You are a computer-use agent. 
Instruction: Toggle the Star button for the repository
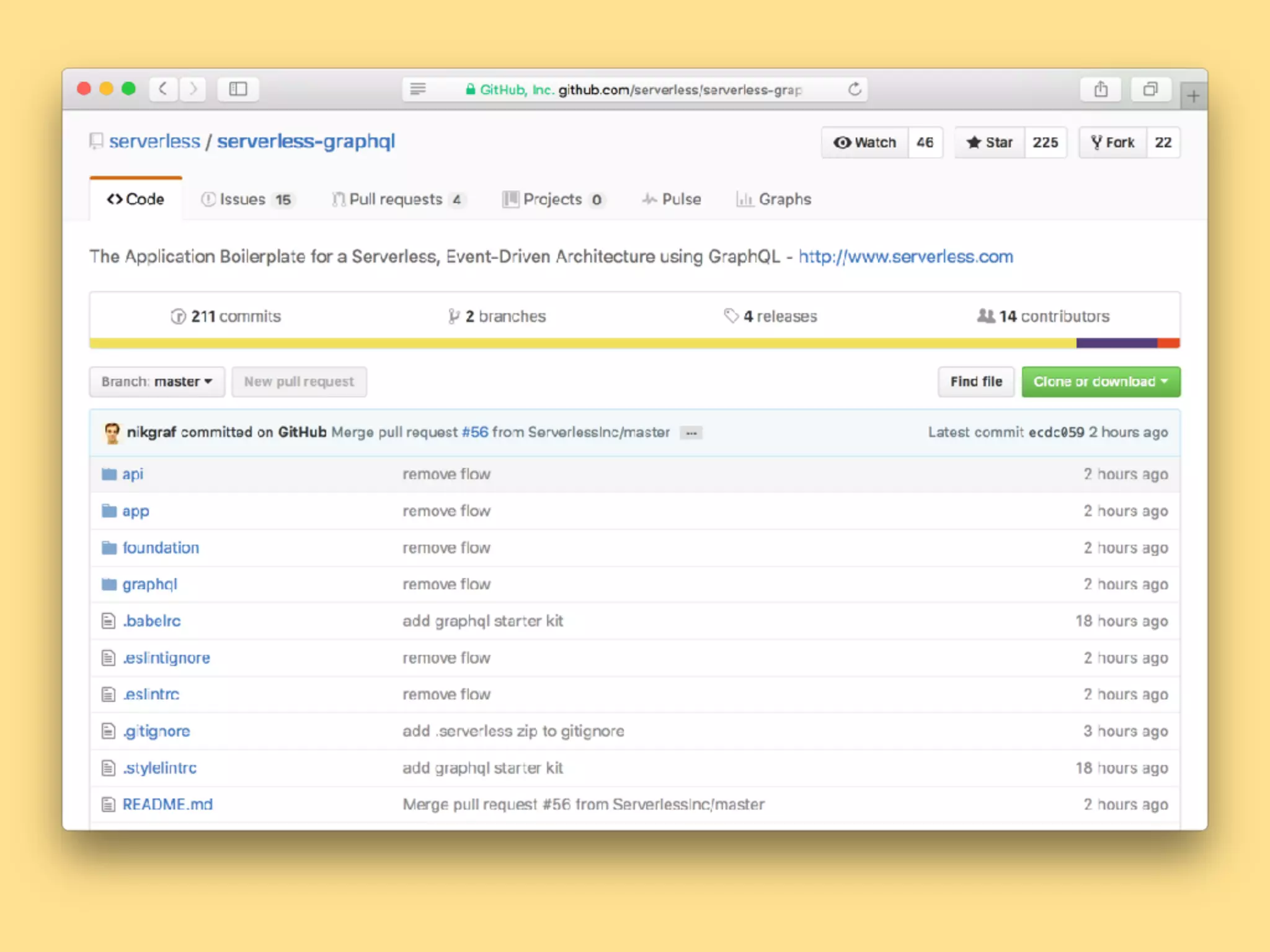click(x=990, y=143)
